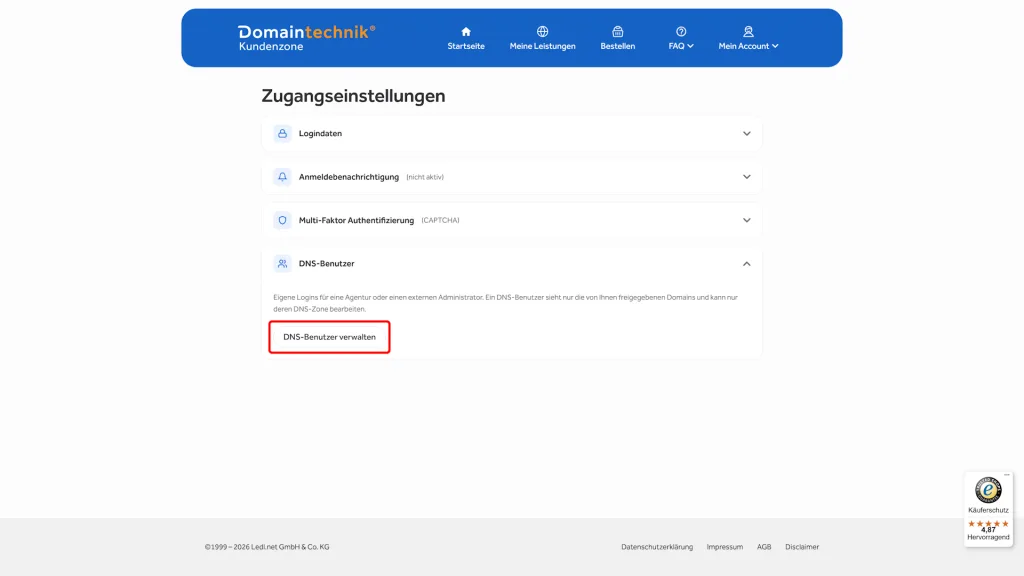Open the AGB footer link
The image size is (1024, 576).
click(763, 547)
